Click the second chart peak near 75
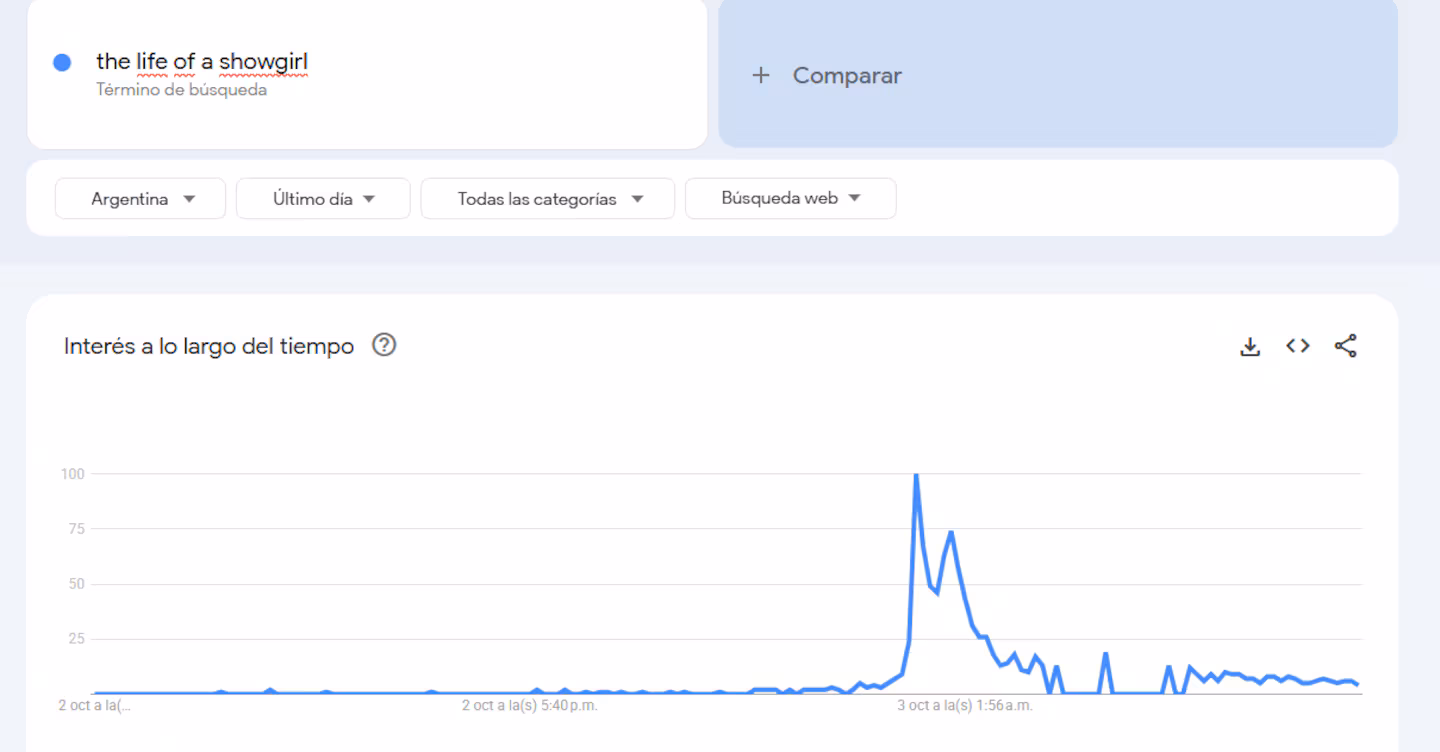 (x=950, y=532)
